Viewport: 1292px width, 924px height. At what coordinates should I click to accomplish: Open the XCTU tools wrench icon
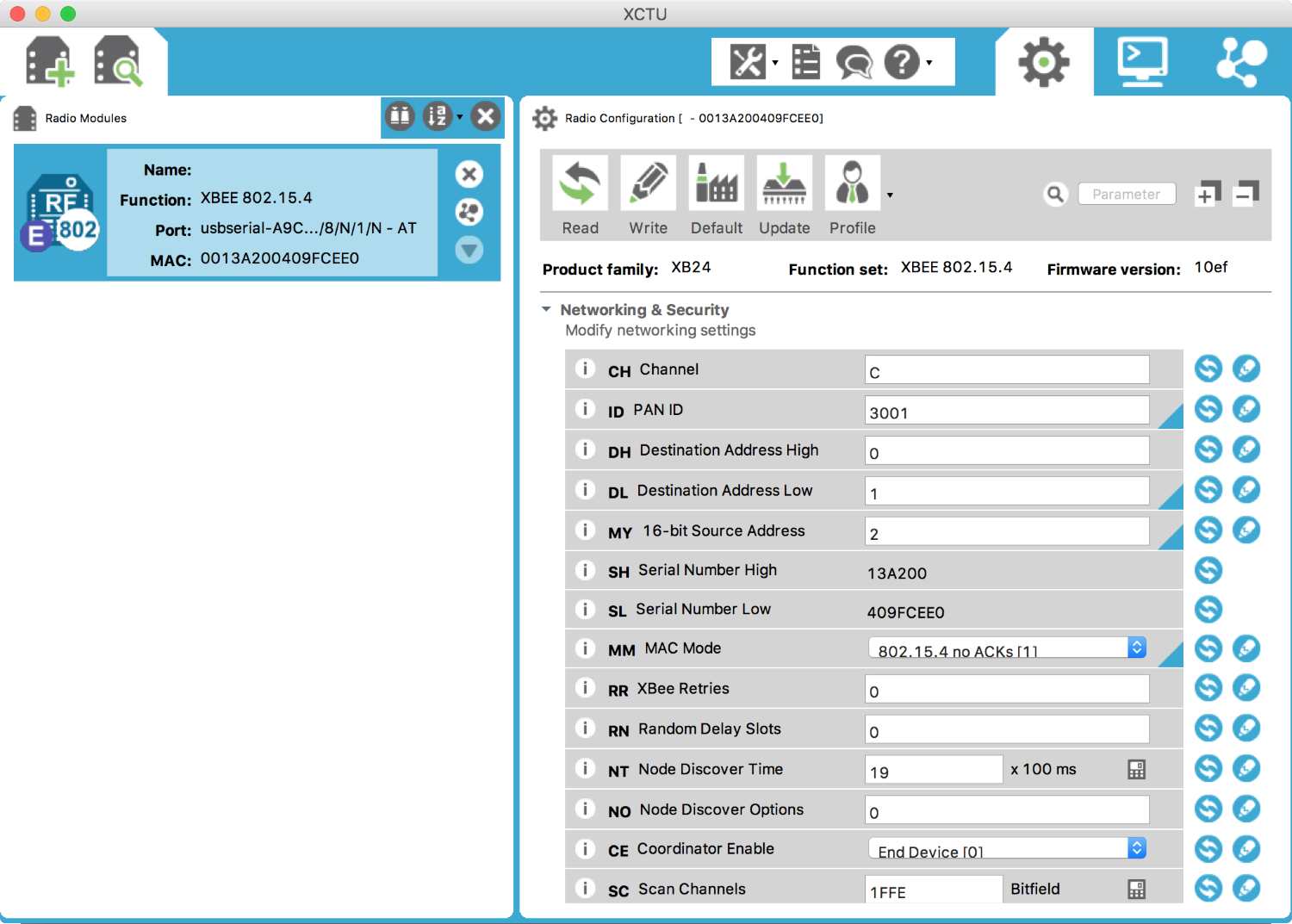click(x=747, y=62)
